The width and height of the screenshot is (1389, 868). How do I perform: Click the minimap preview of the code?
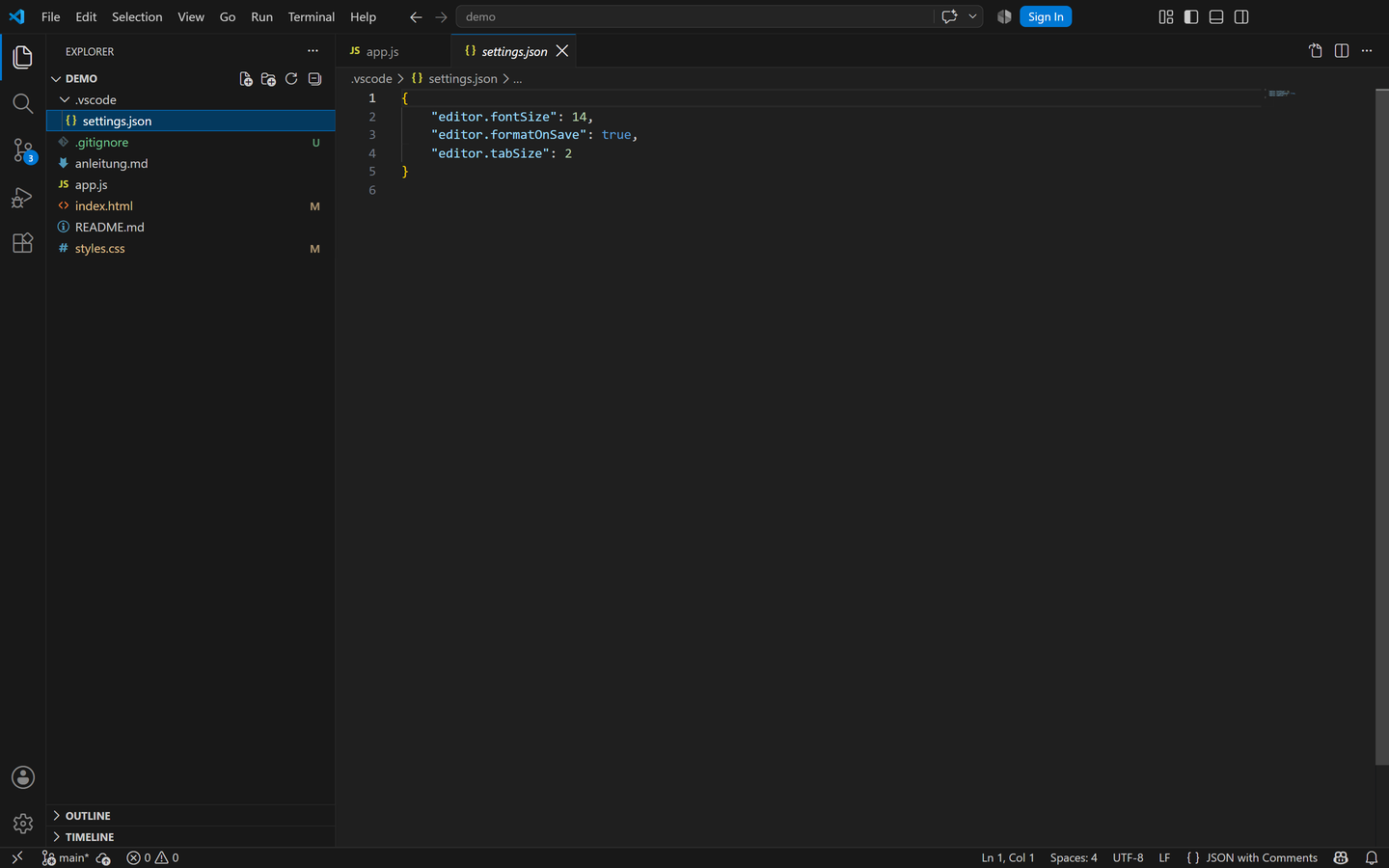1280,94
